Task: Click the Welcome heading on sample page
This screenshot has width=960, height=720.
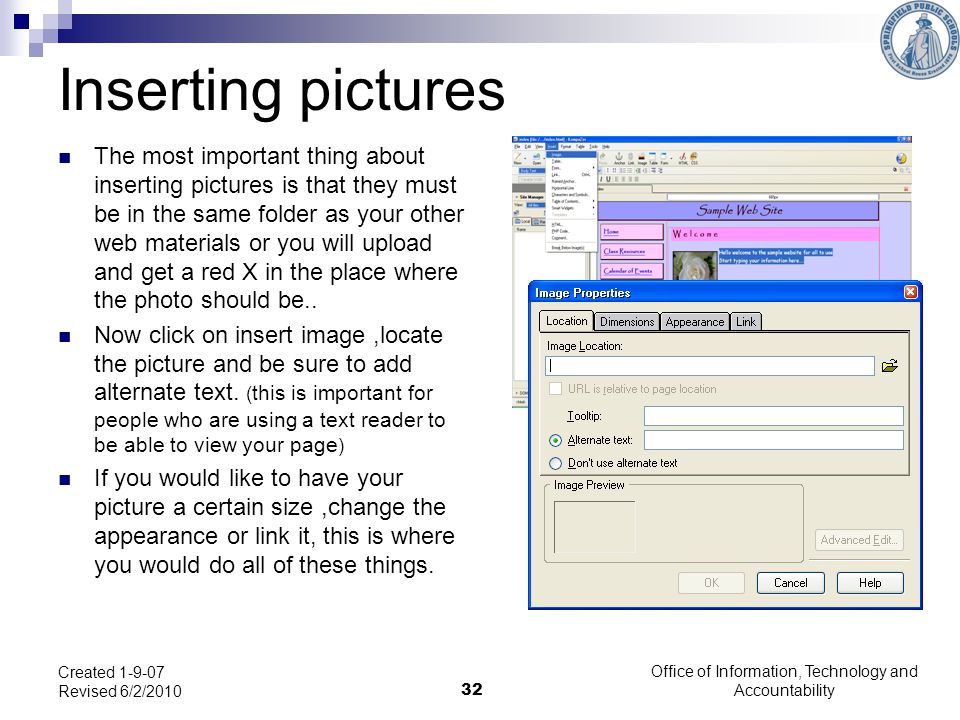Action: click(x=696, y=234)
